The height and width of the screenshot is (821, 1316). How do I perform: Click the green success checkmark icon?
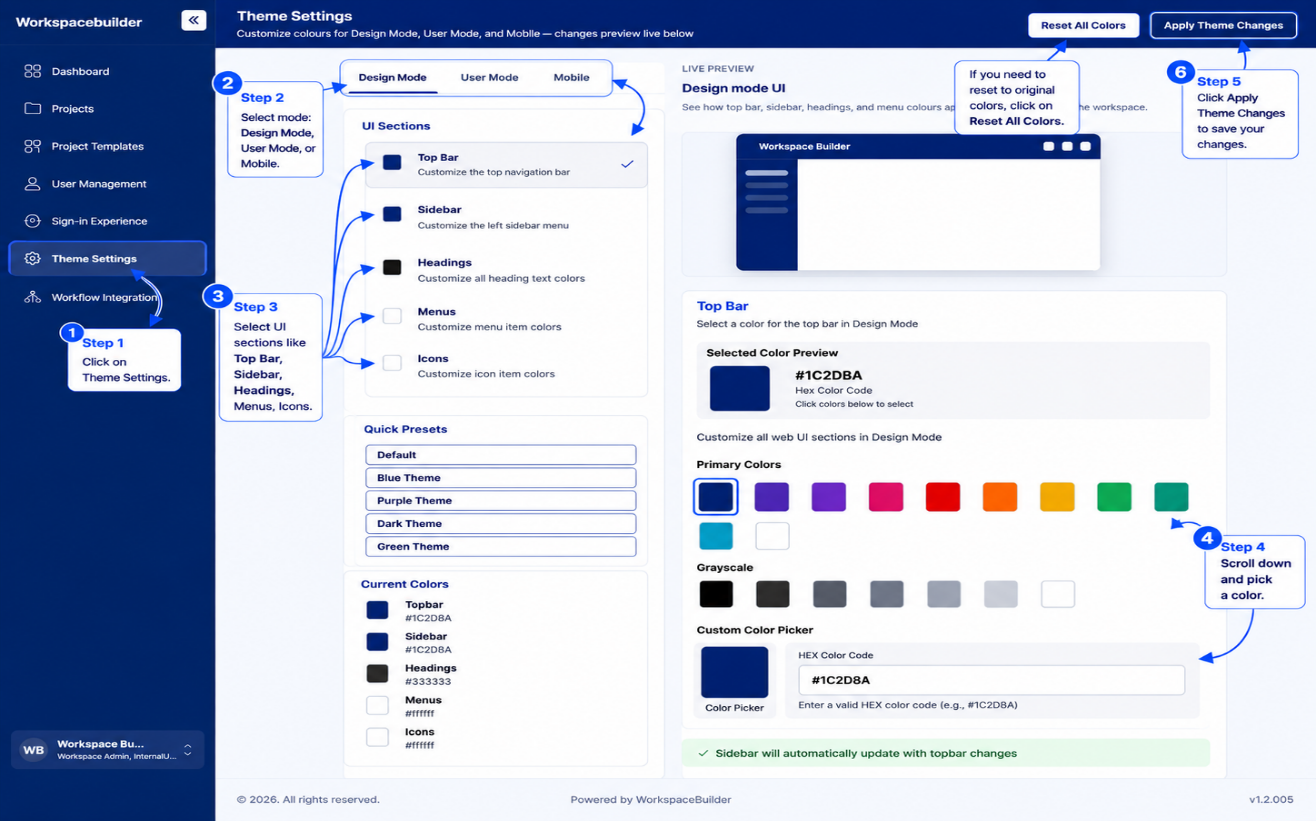703,753
